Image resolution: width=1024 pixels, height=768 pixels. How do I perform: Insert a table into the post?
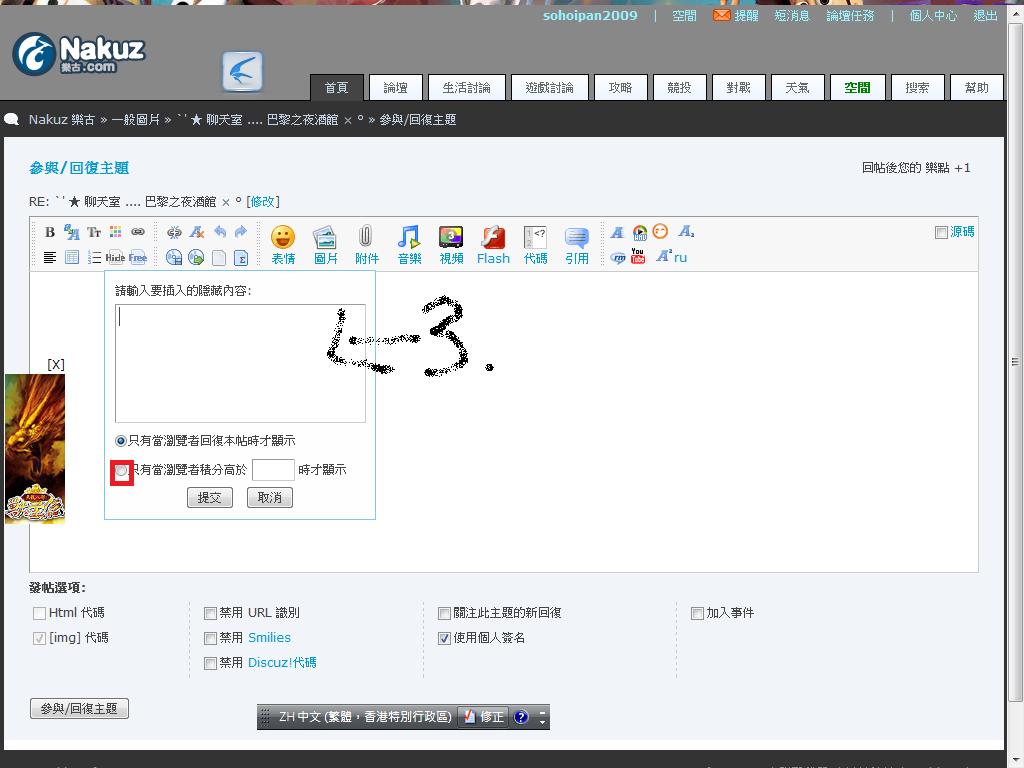point(72,257)
